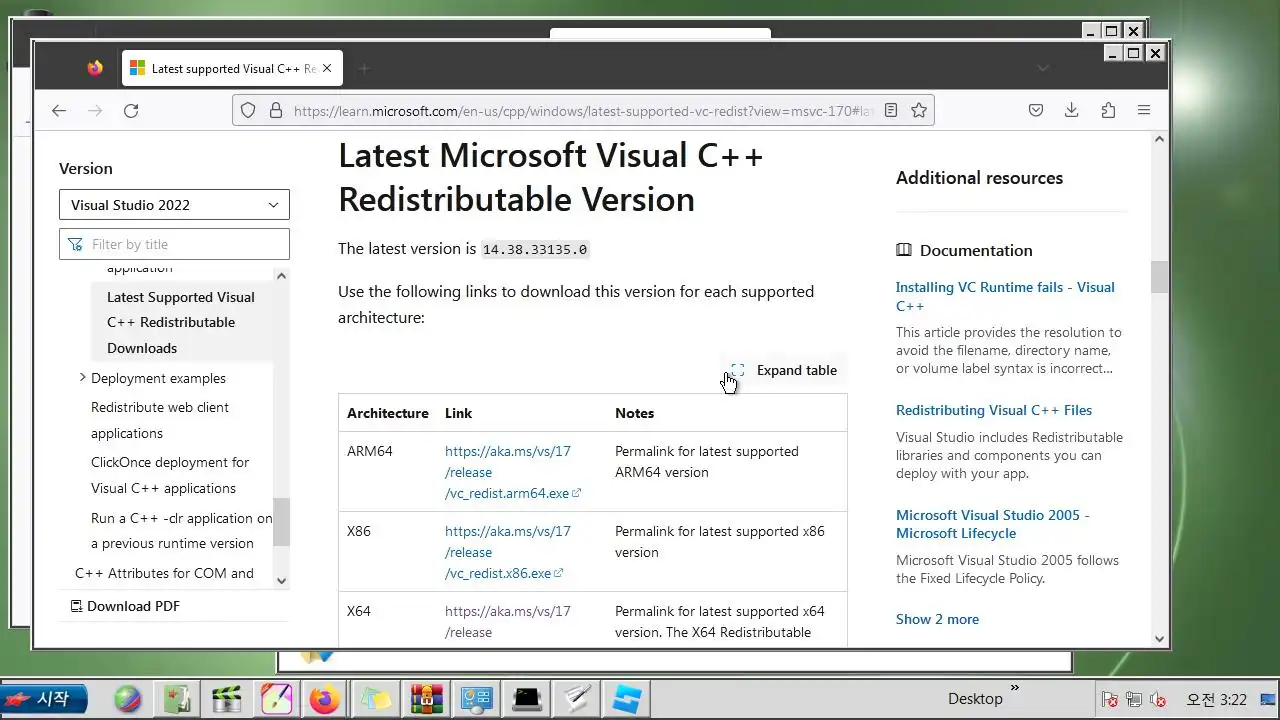Expand the Deployment examples node
Viewport: 1280px width, 720px height.
pyautogui.click(x=83, y=378)
